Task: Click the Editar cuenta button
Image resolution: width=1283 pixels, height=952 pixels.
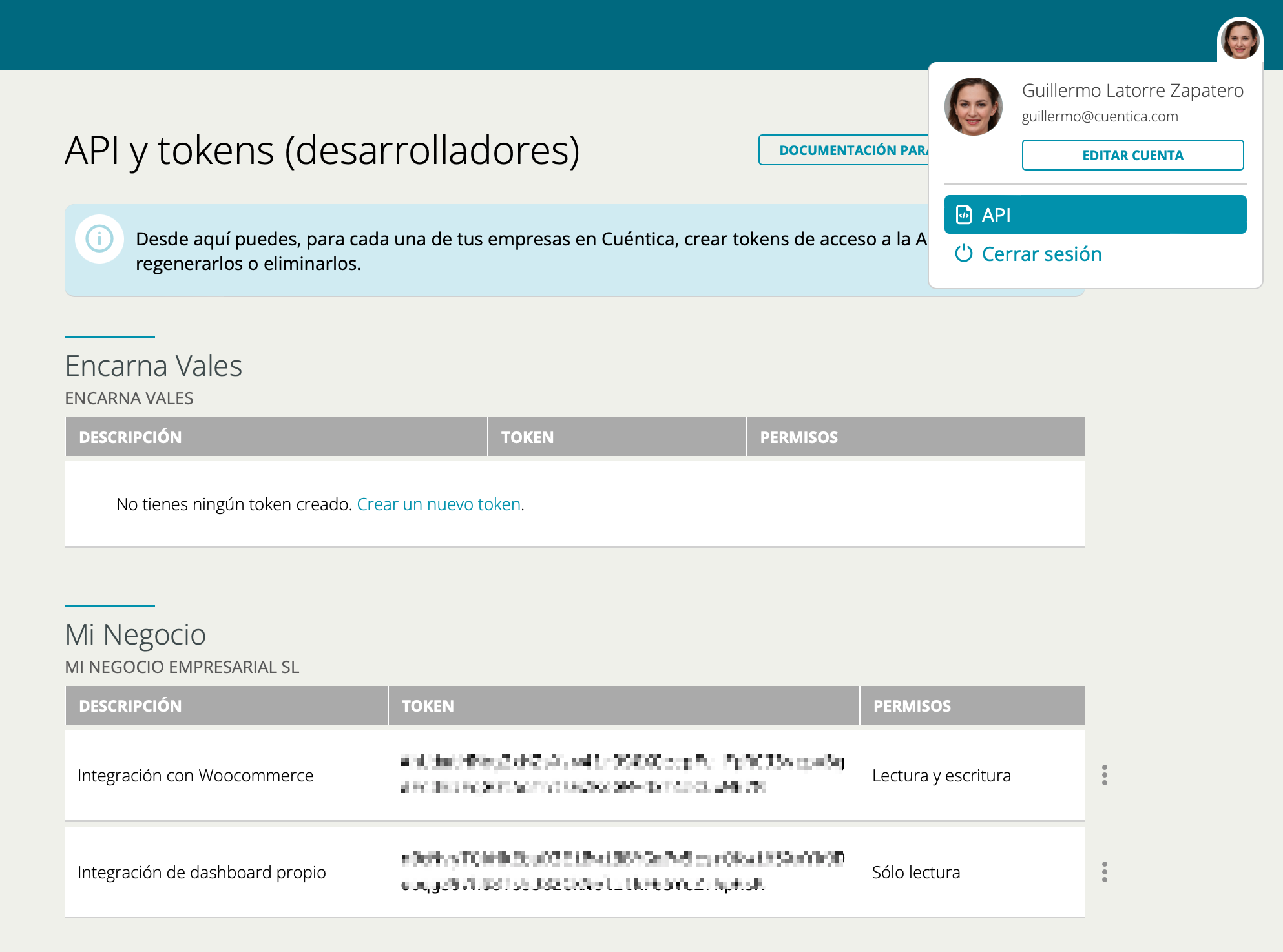Action: coord(1132,155)
